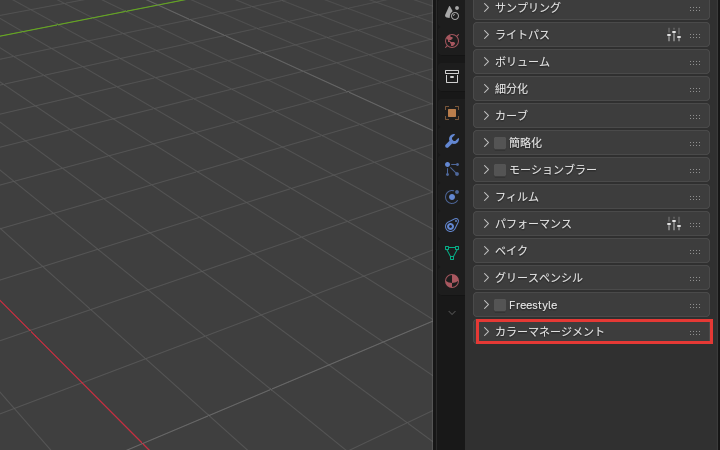Open the Object properties tab (orange square)
The width and height of the screenshot is (720, 450).
[452, 113]
